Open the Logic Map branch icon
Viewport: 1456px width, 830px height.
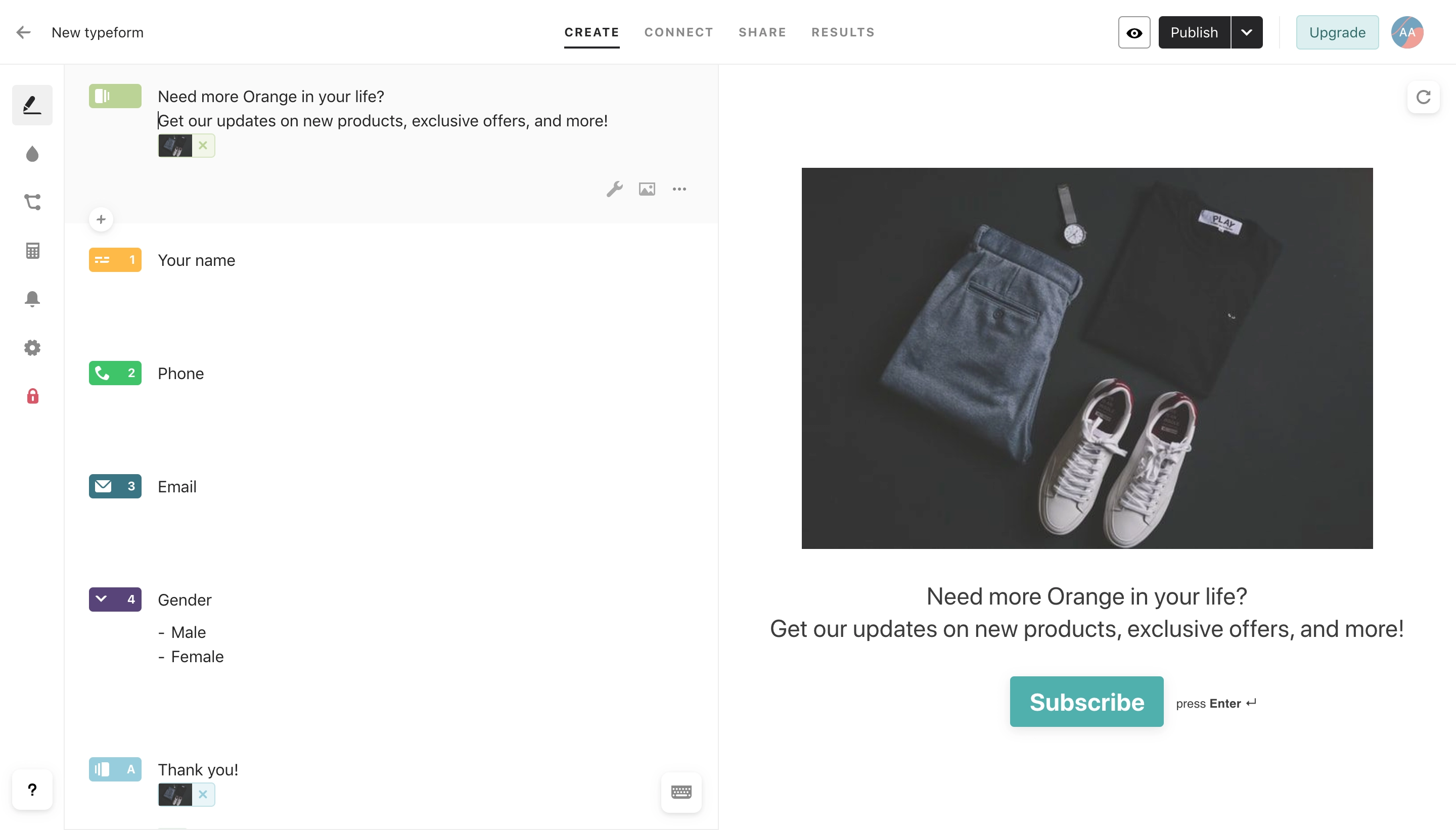point(32,202)
